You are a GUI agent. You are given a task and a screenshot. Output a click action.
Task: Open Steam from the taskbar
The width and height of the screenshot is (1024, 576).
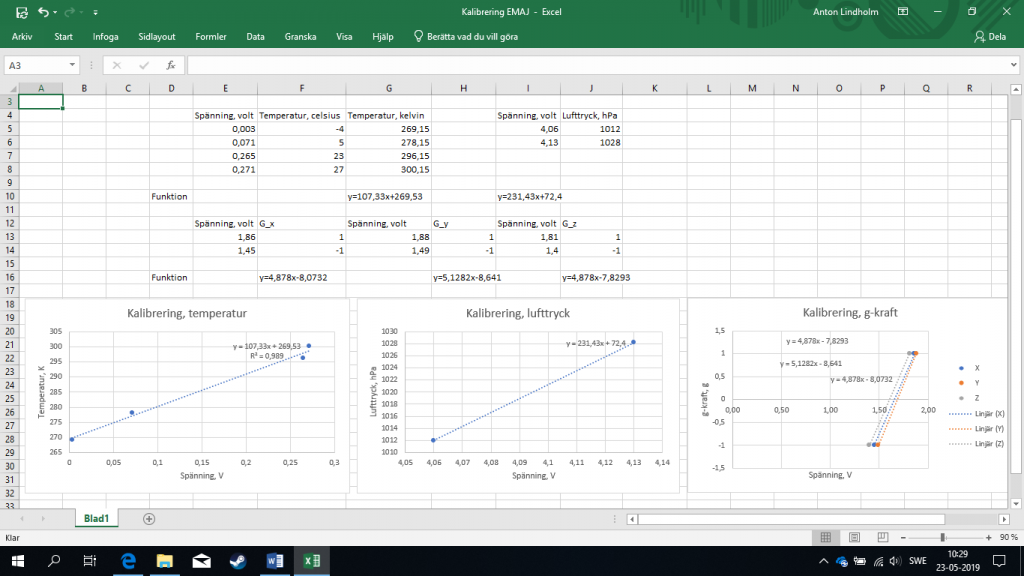click(x=238, y=561)
